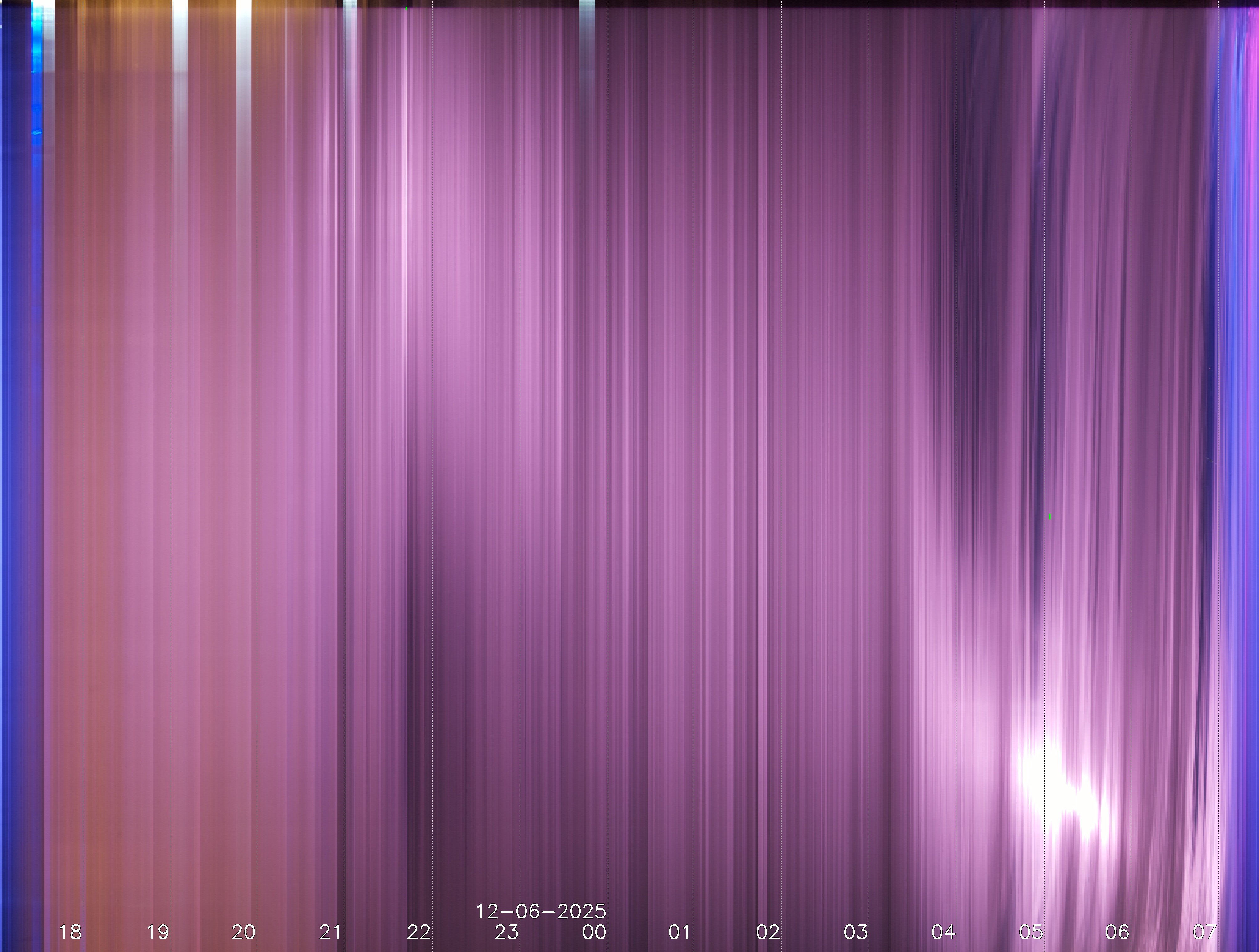
Task: Click the 06 hour label
Action: coord(1117,932)
